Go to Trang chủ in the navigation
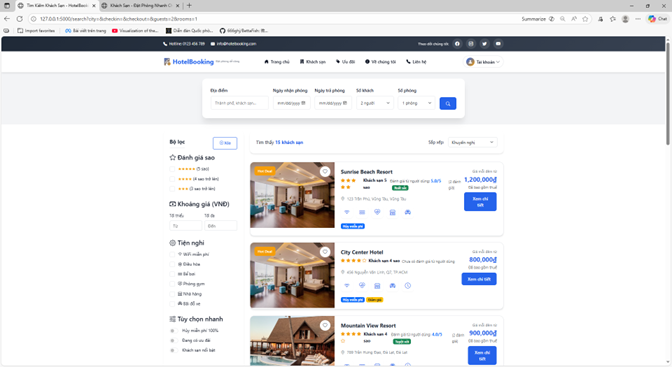Viewport: 672px width, 367px height. click(x=277, y=62)
